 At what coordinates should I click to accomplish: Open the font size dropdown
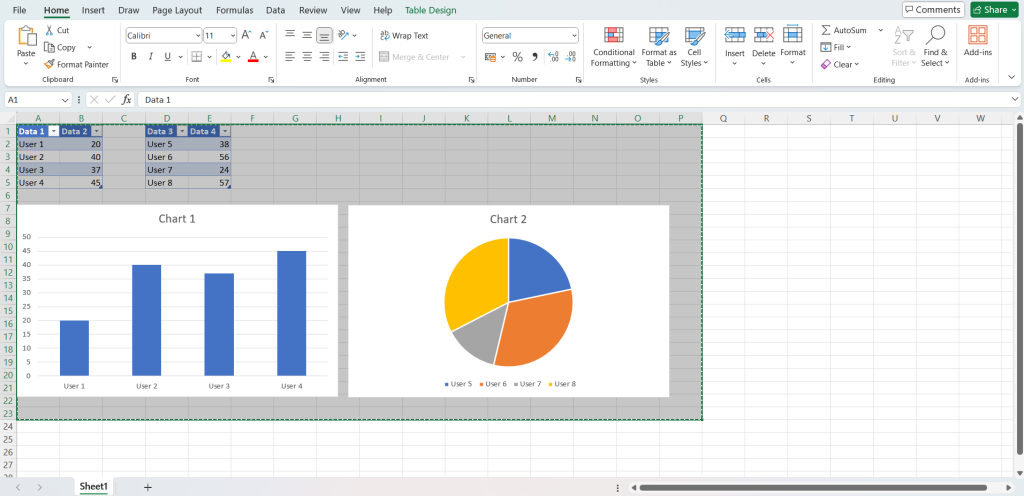(x=232, y=35)
